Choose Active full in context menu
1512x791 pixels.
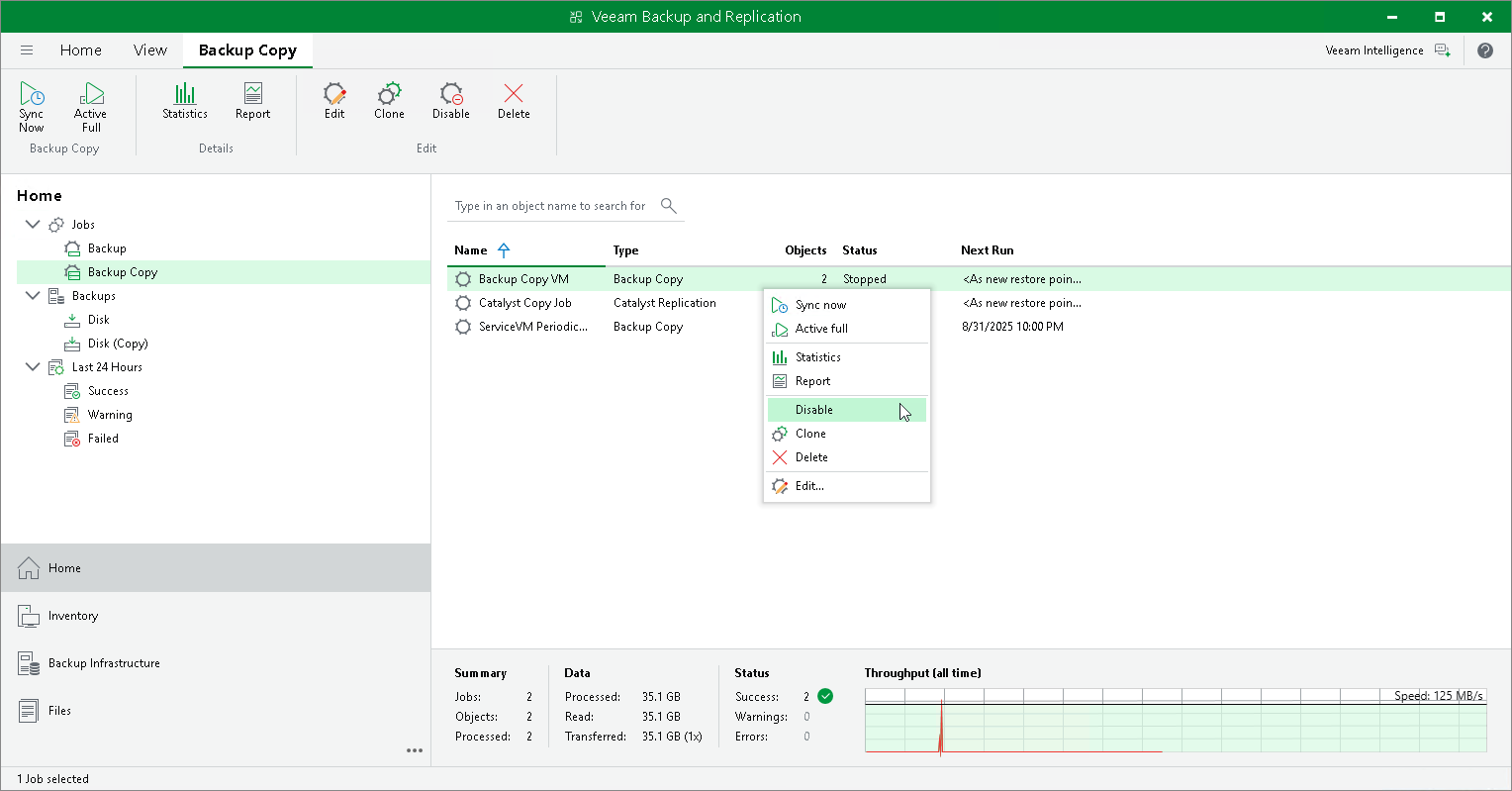(x=847, y=329)
